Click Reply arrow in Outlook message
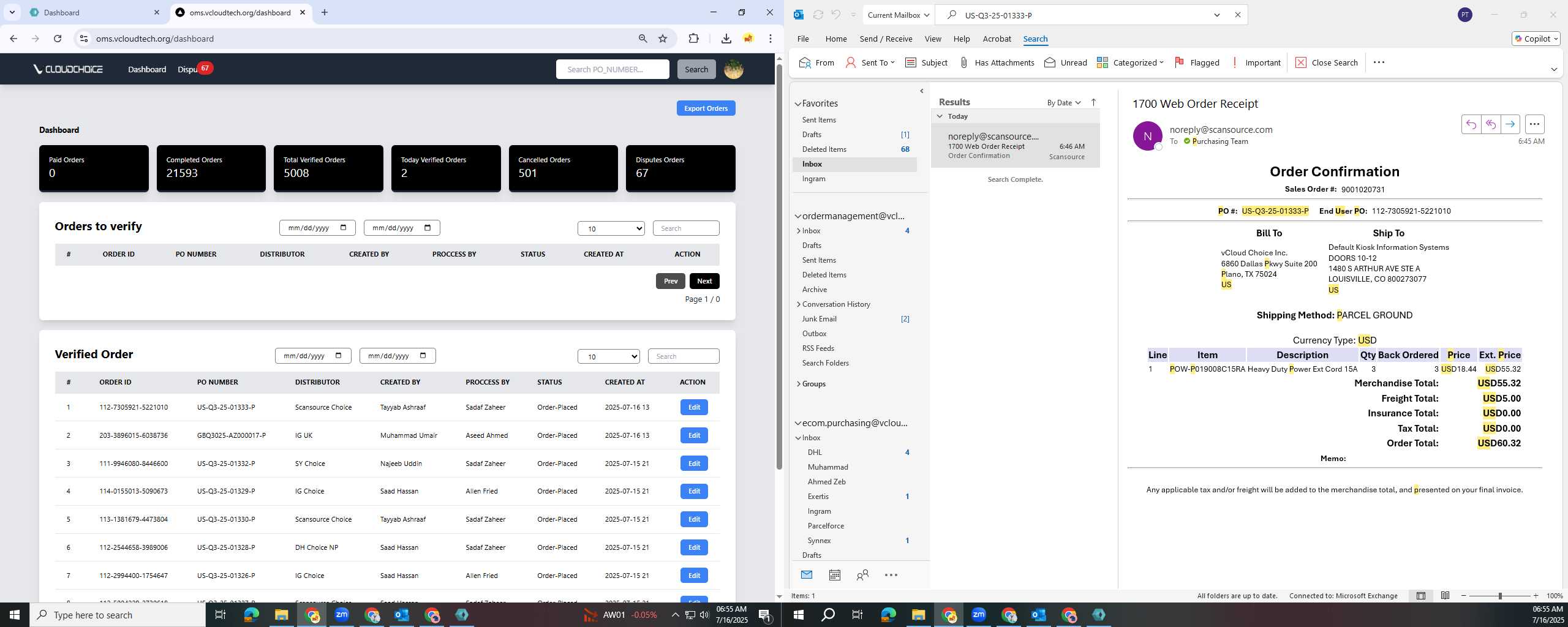Screen dimensions: 1568x627 tap(1471, 124)
